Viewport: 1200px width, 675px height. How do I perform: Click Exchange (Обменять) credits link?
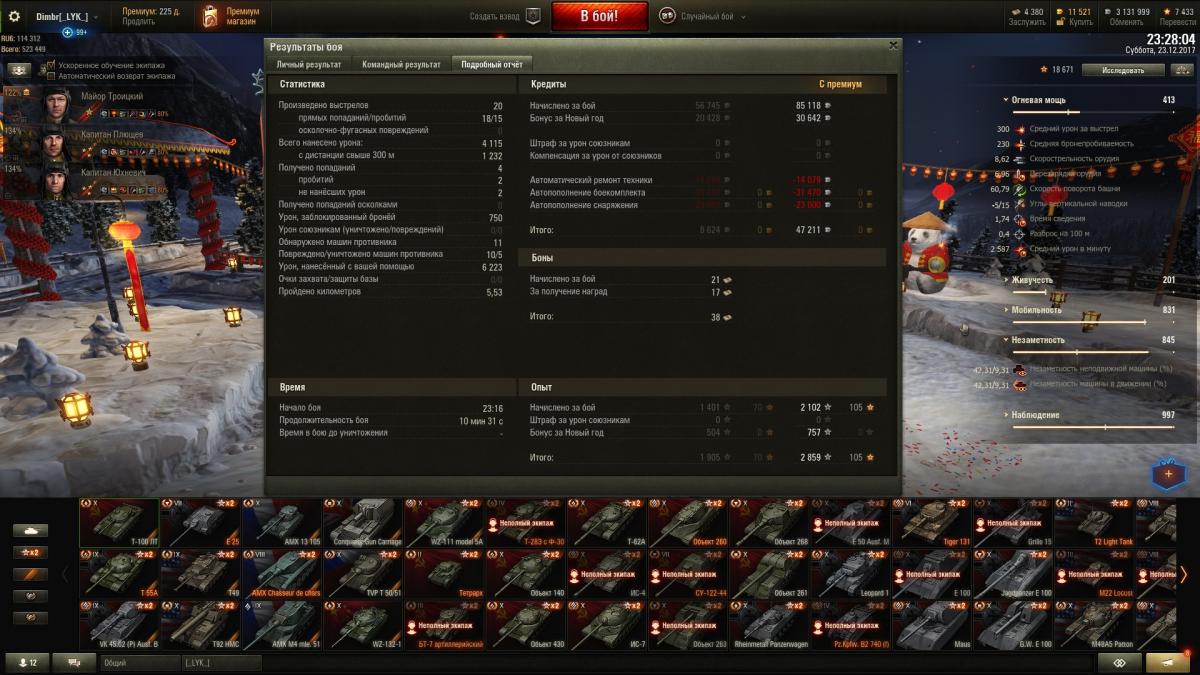(1128, 22)
